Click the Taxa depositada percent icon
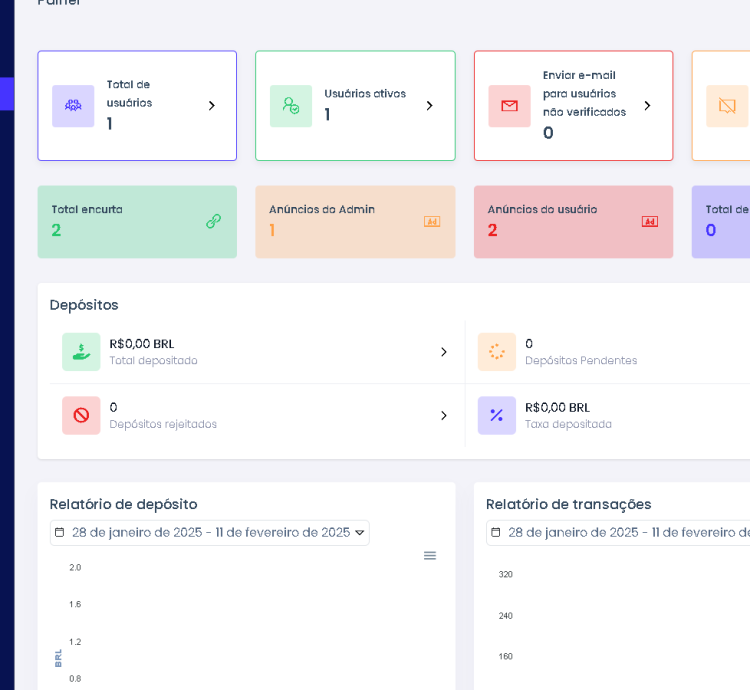The width and height of the screenshot is (750, 690). (x=497, y=415)
